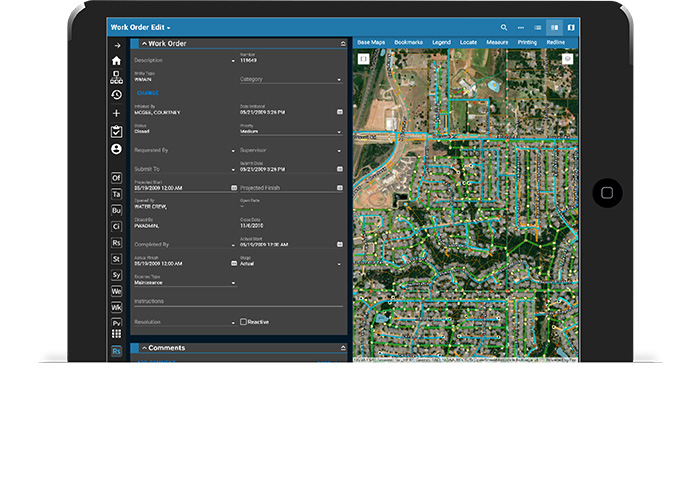Toggle the Reactive checkbox
Image resolution: width=700 pixels, height=498 pixels.
point(244,322)
